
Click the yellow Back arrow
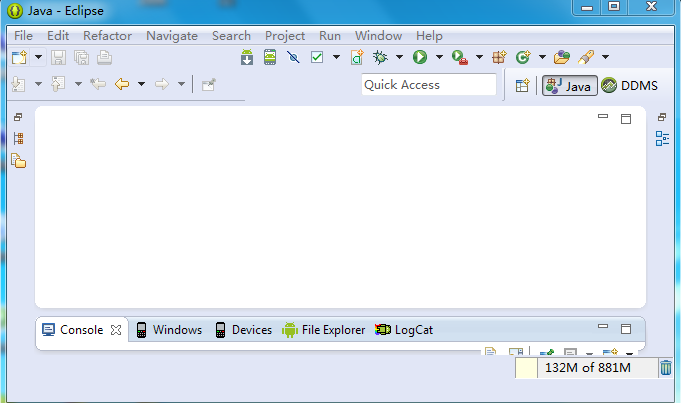122,84
